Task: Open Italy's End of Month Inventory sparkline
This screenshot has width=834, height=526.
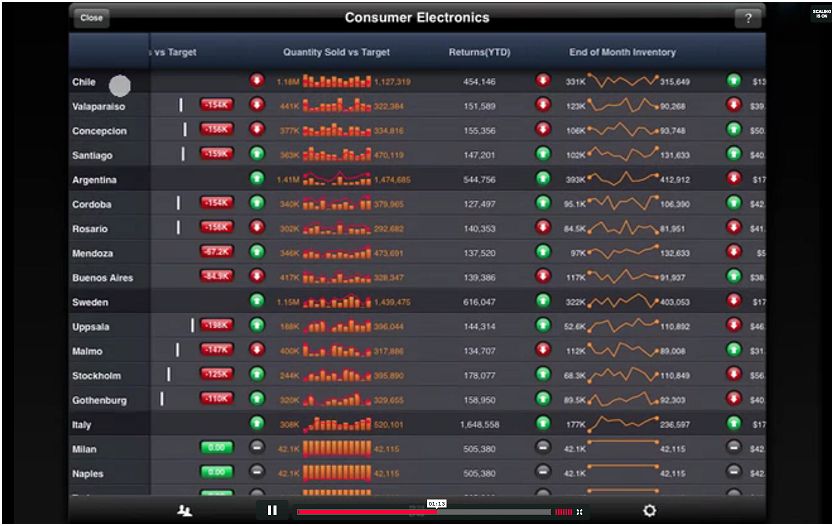Action: 622,423
